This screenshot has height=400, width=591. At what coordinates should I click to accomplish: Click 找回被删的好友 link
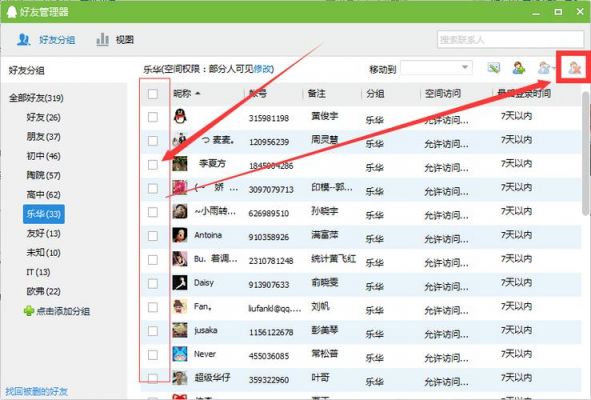click(37, 391)
